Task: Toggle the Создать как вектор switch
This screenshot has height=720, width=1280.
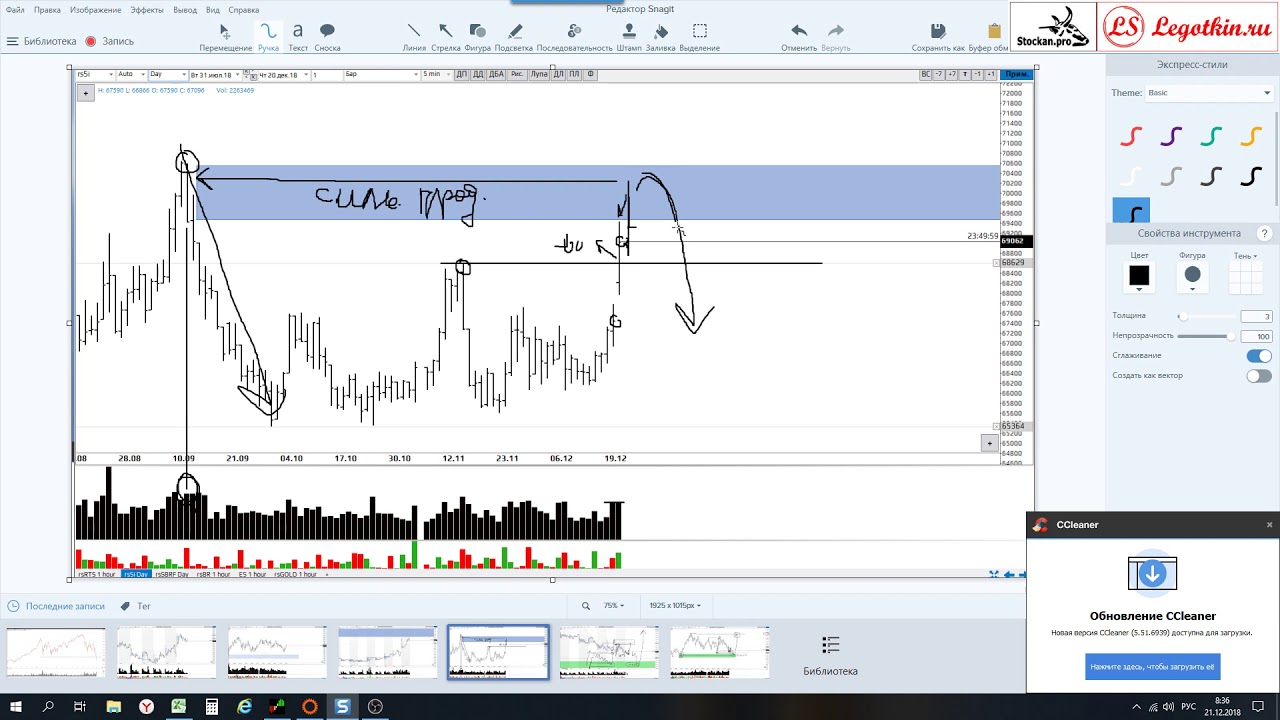Action: (1259, 376)
